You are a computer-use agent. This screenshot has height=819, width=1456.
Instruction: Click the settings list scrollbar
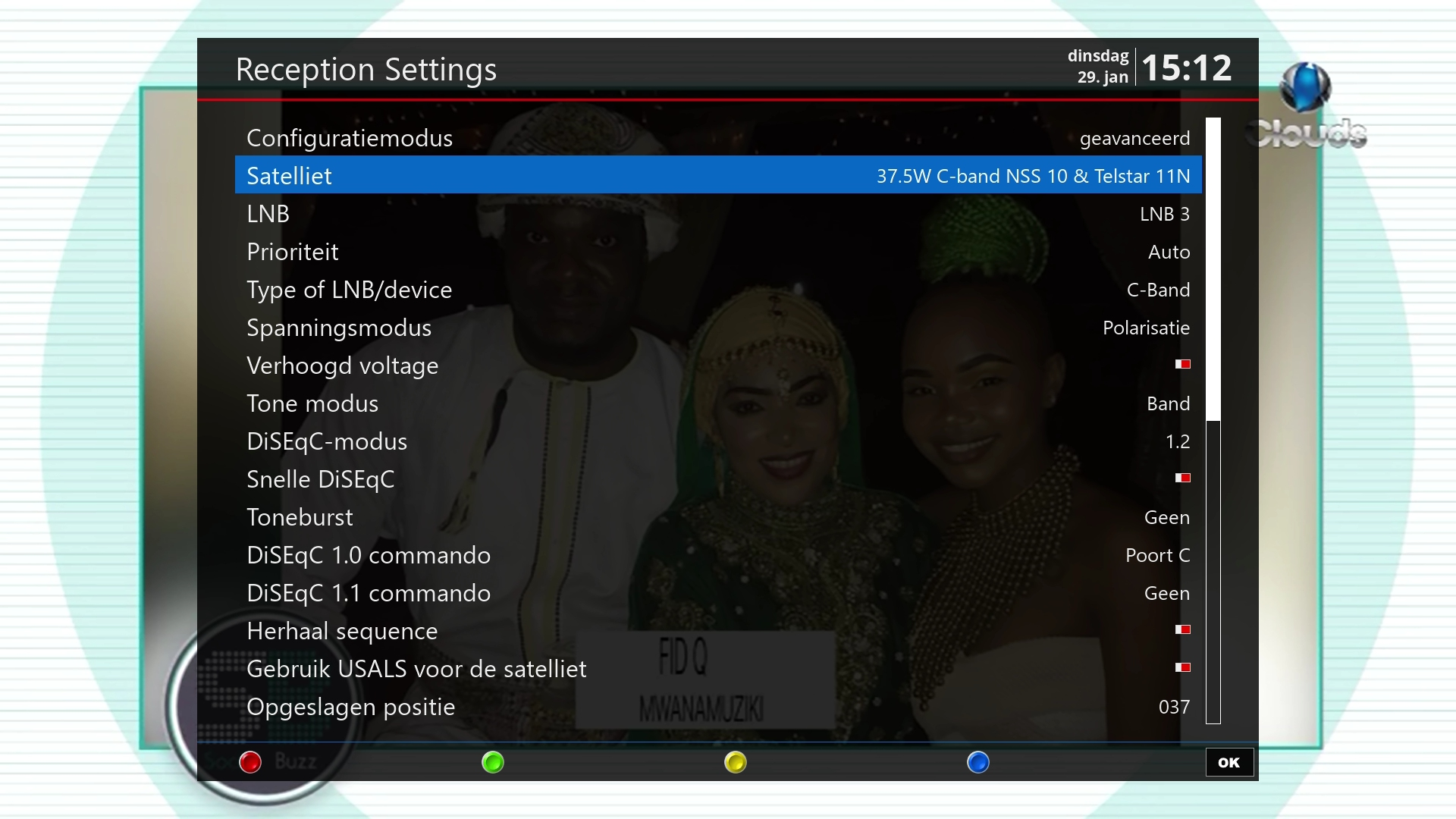[x=1213, y=421]
